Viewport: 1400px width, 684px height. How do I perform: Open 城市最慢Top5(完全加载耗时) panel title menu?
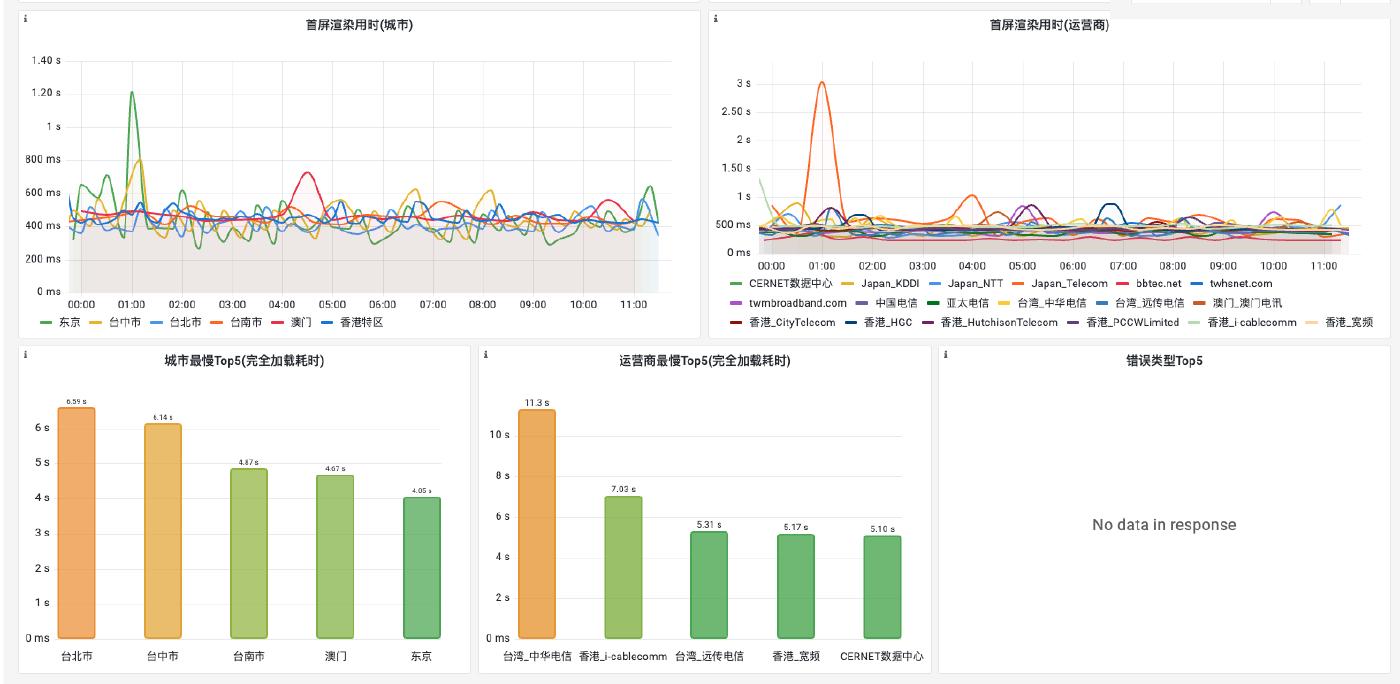[x=244, y=361]
